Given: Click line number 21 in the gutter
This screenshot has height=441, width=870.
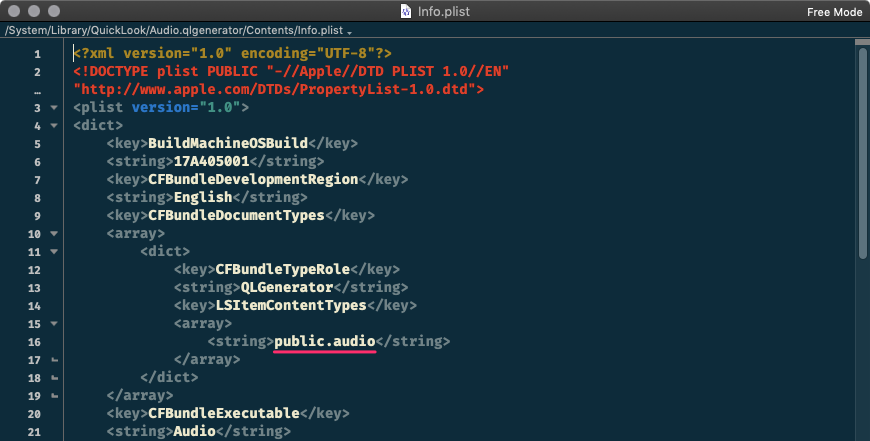Looking at the screenshot, I should point(35,431).
